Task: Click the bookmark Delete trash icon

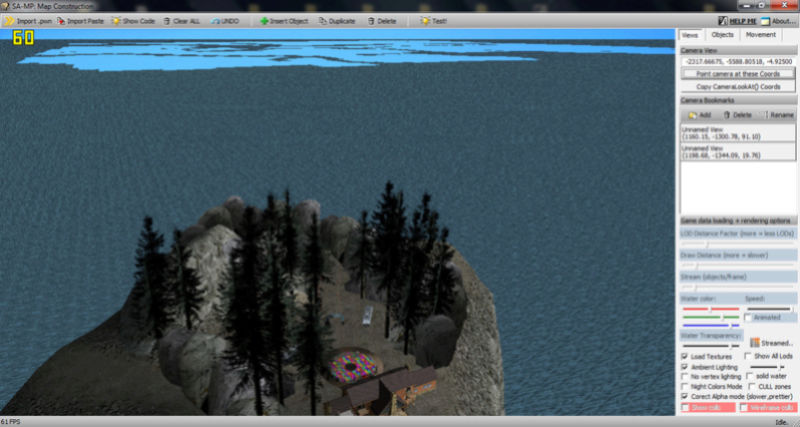Action: pyautogui.click(x=727, y=115)
